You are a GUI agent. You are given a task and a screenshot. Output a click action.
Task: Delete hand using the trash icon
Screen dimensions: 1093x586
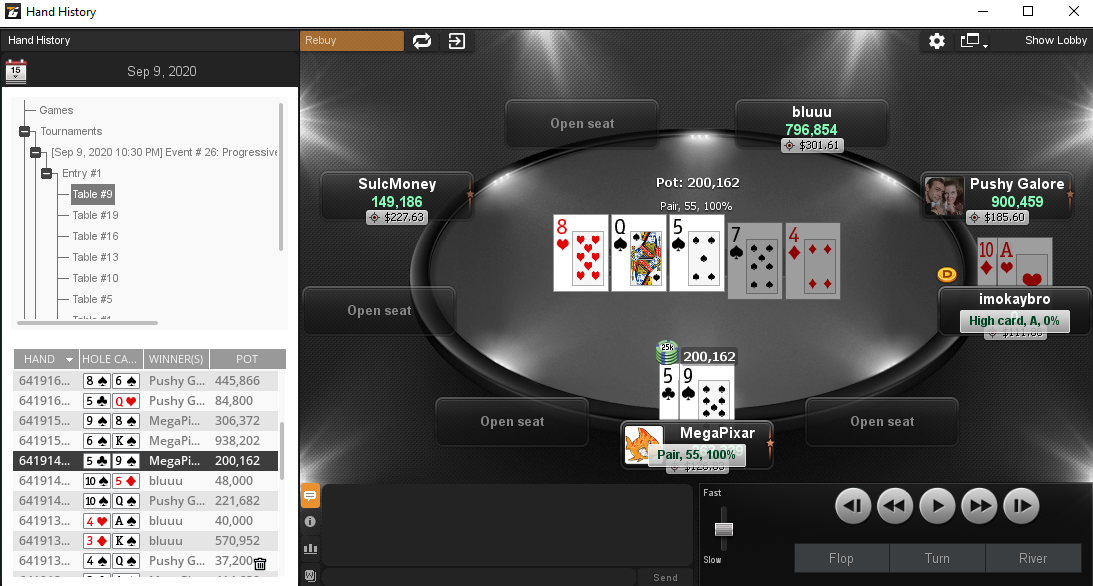point(260,564)
